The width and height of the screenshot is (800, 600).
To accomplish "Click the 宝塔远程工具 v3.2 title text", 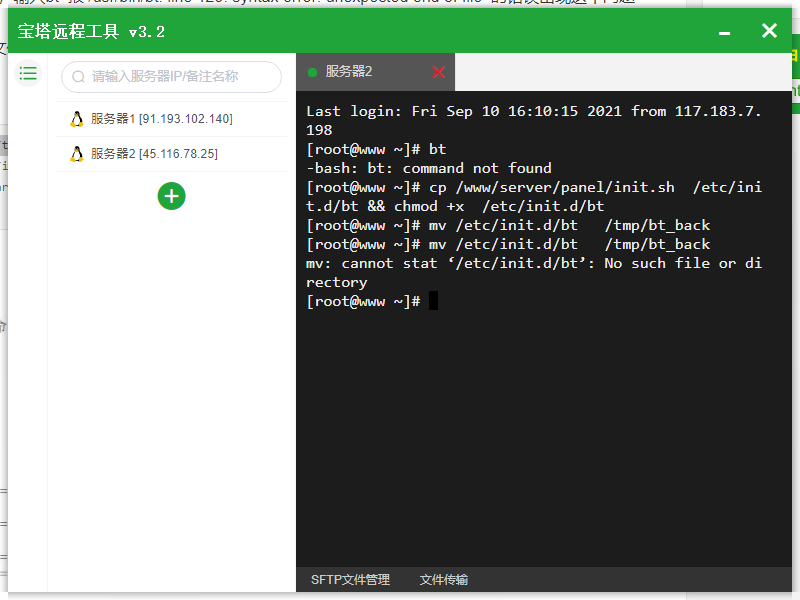I will point(91,32).
